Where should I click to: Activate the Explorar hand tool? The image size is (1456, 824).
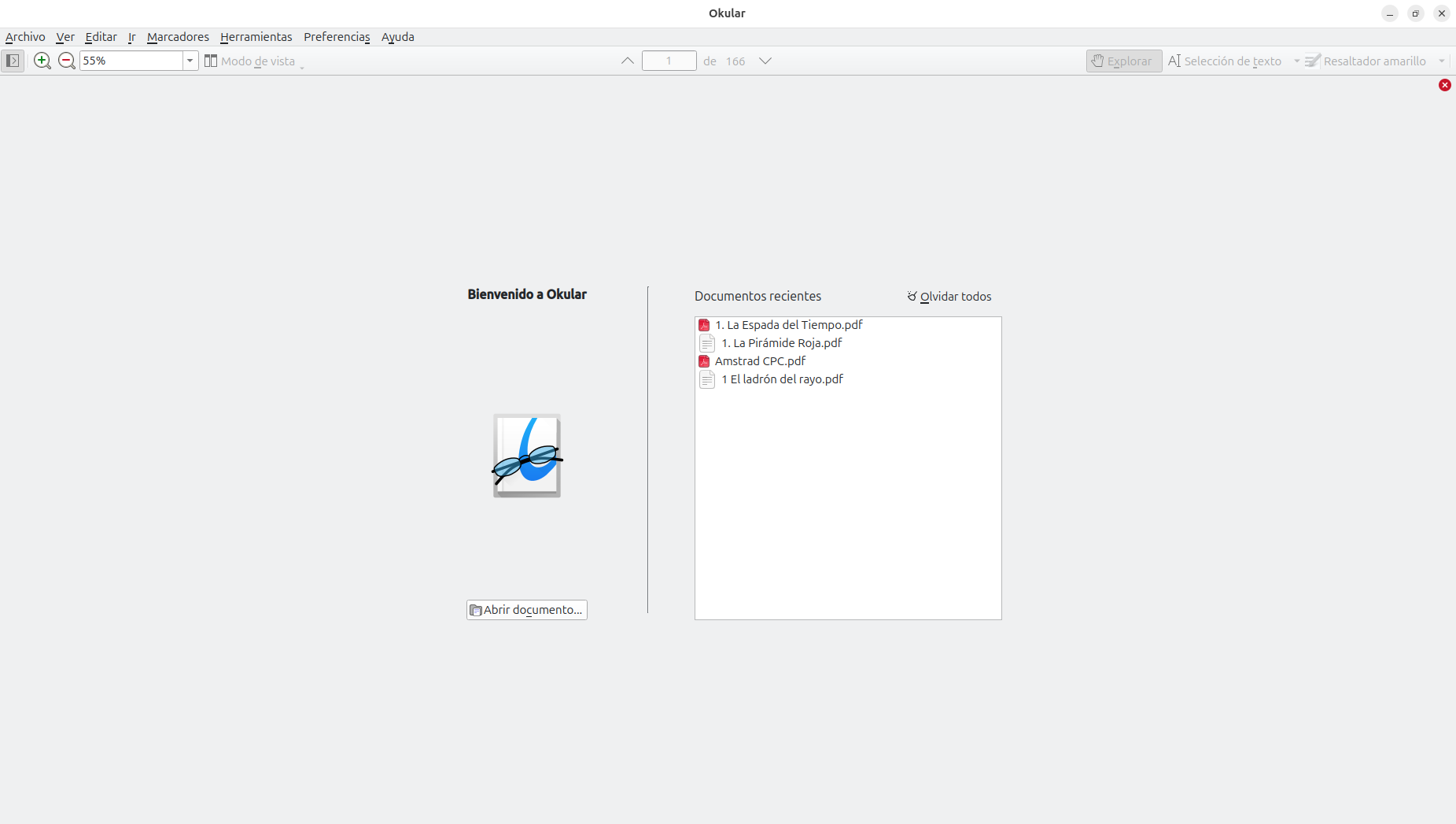tap(1124, 61)
